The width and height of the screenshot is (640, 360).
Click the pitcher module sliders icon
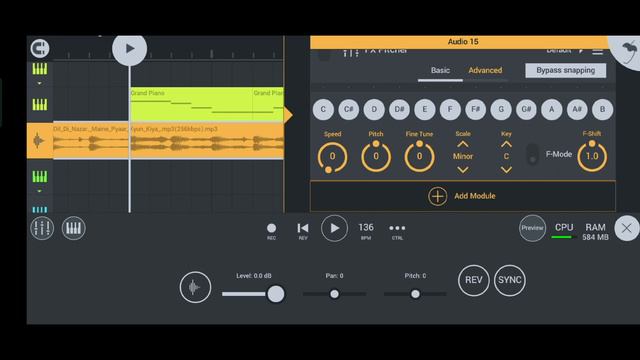click(351, 52)
